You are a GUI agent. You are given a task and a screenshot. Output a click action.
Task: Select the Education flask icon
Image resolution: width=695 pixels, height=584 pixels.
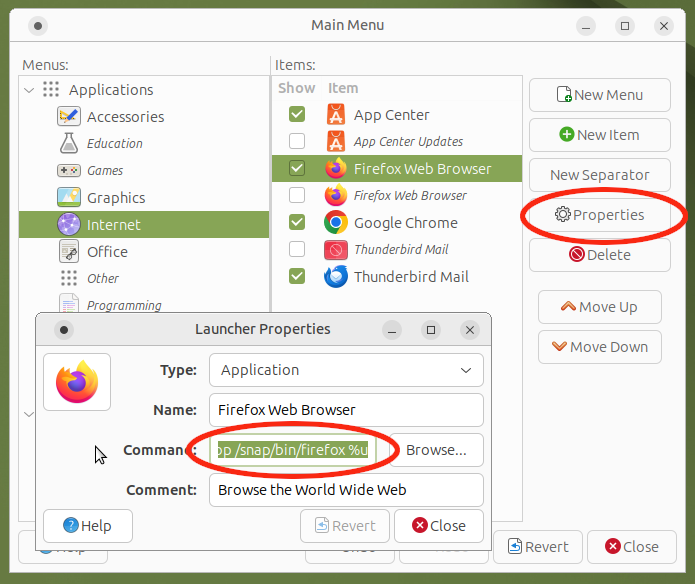(69, 144)
